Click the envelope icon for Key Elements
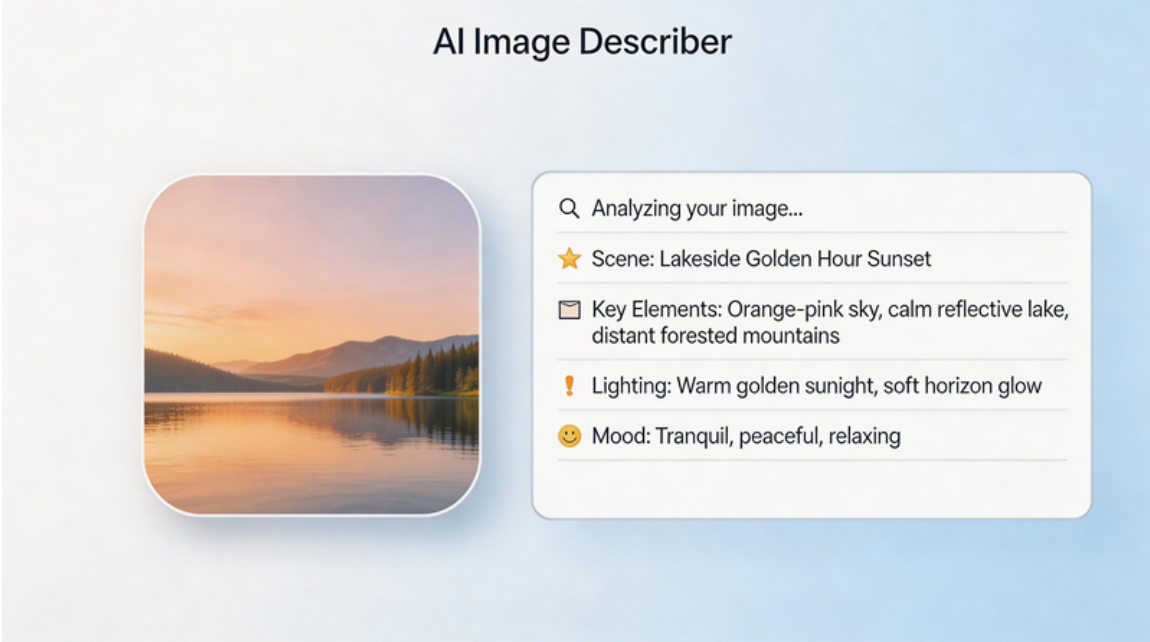Screen dimensions: 1150x642 (x=569, y=310)
